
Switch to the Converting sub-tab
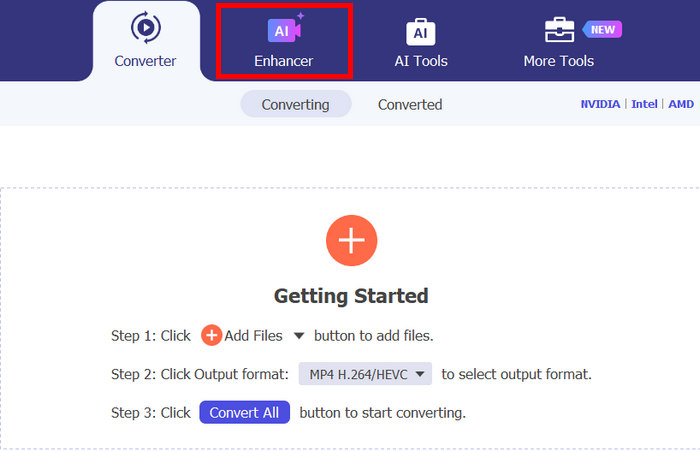[296, 104]
